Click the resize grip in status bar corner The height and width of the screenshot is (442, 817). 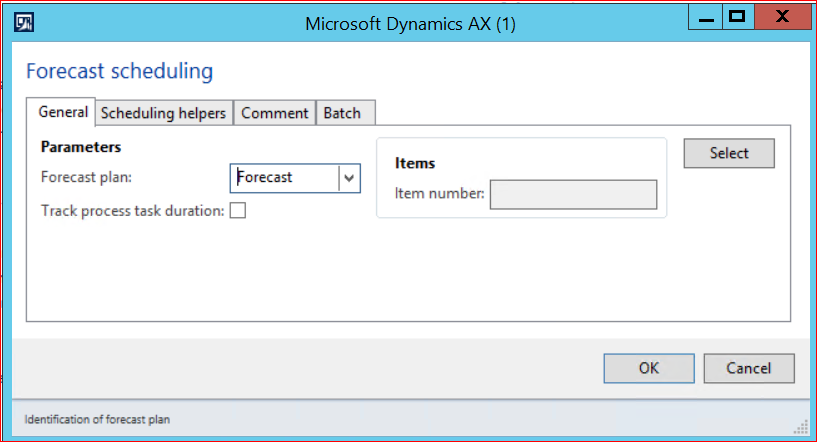(x=801, y=427)
